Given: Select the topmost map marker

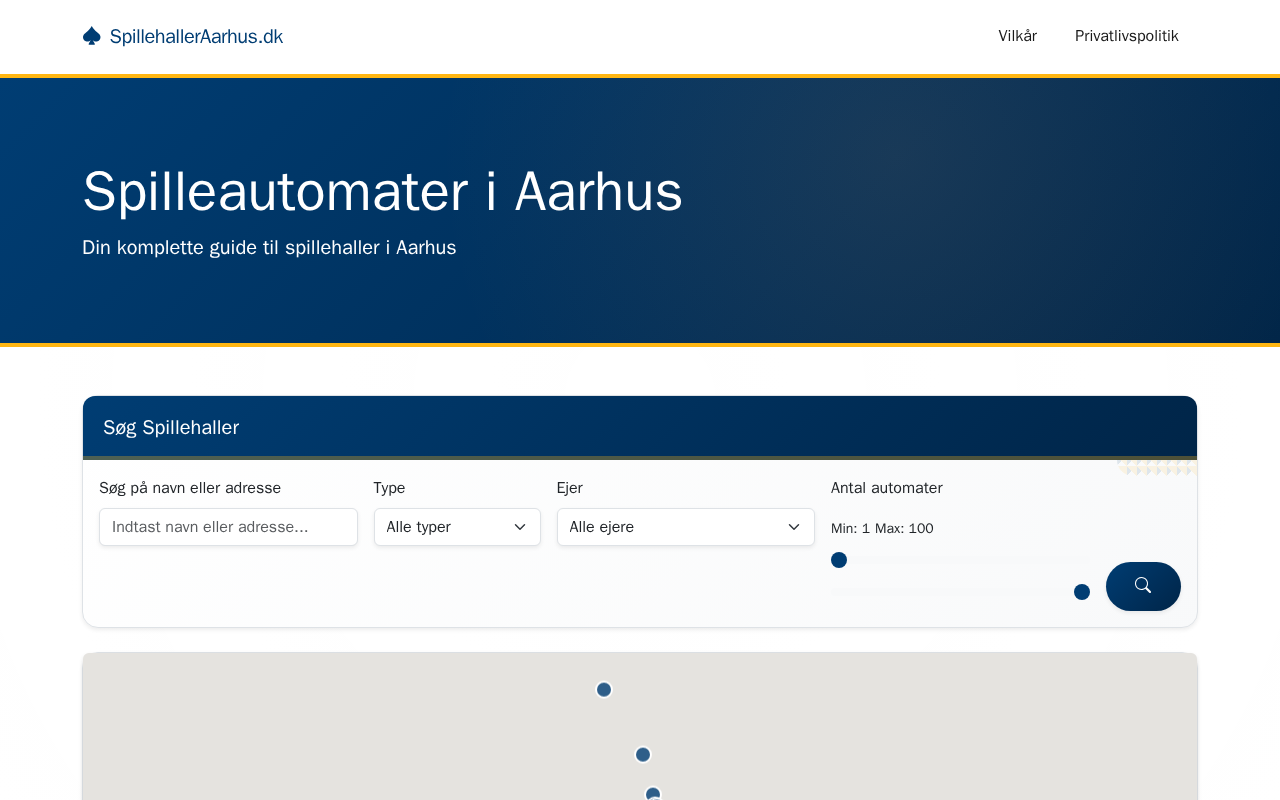Looking at the screenshot, I should tap(604, 690).
